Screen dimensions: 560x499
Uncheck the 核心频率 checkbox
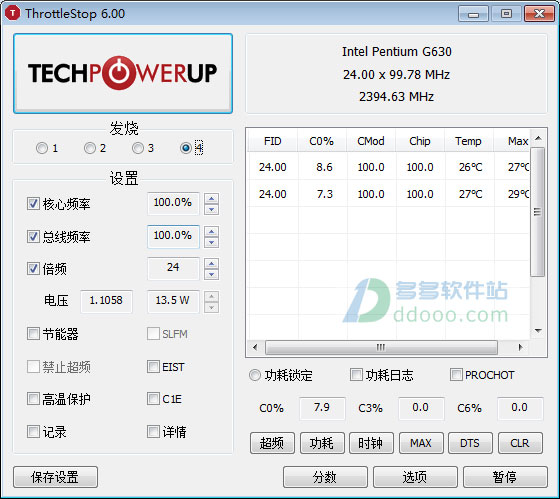[x=33, y=204]
